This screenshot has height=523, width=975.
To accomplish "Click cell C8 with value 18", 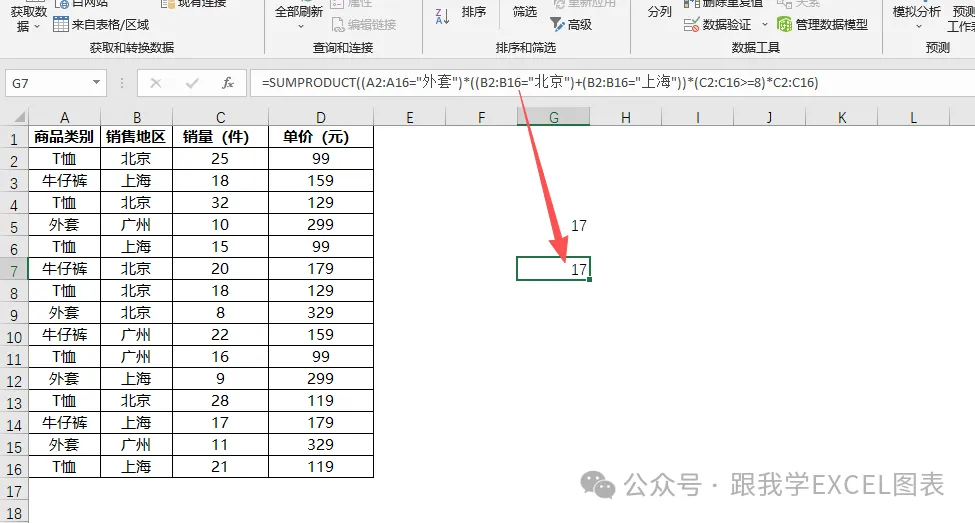I will coord(220,290).
